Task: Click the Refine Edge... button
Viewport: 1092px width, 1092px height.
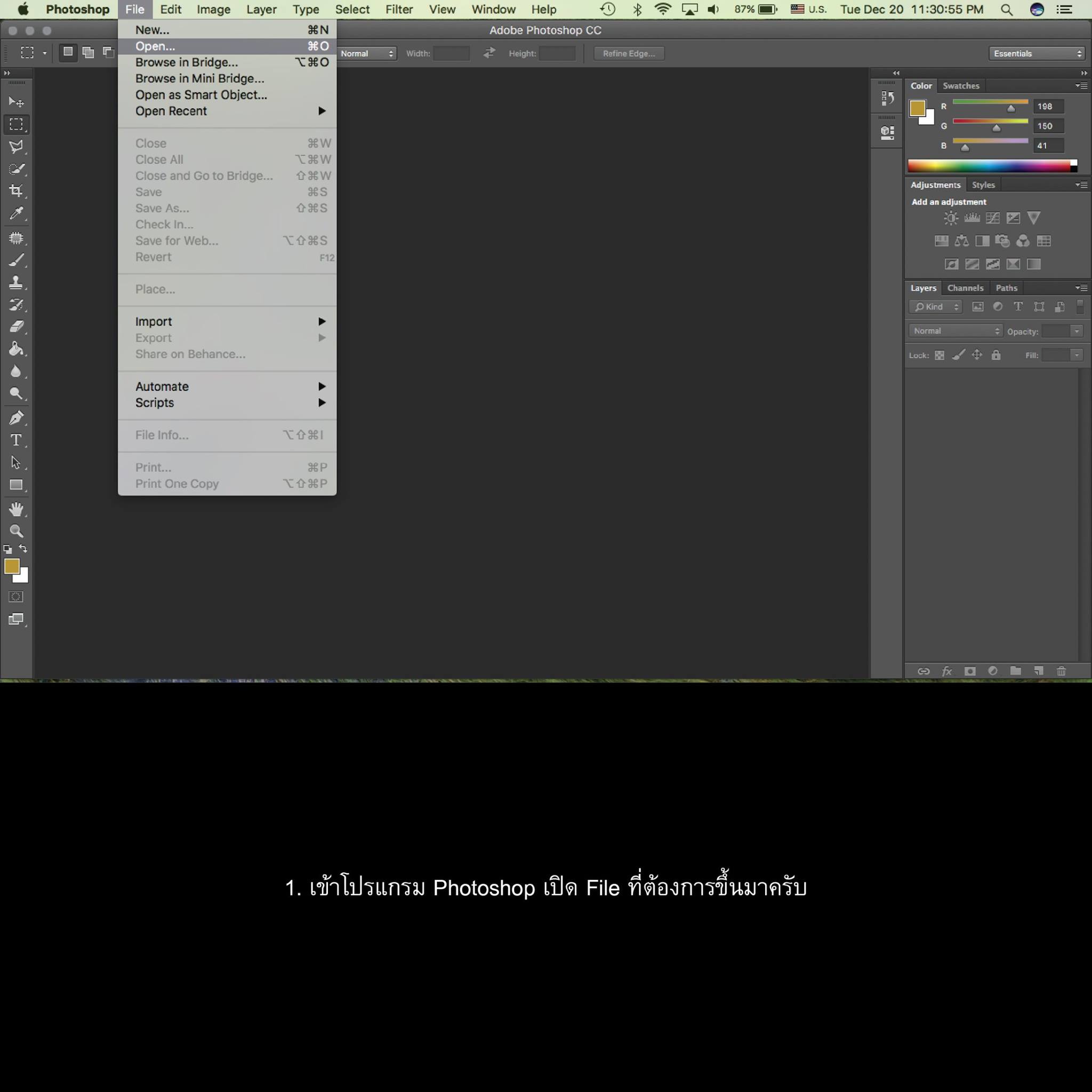Action: [x=629, y=53]
